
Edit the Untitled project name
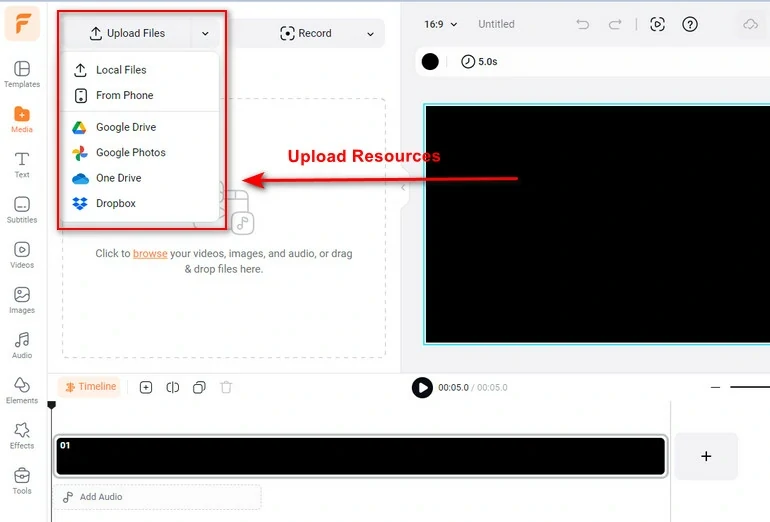496,24
